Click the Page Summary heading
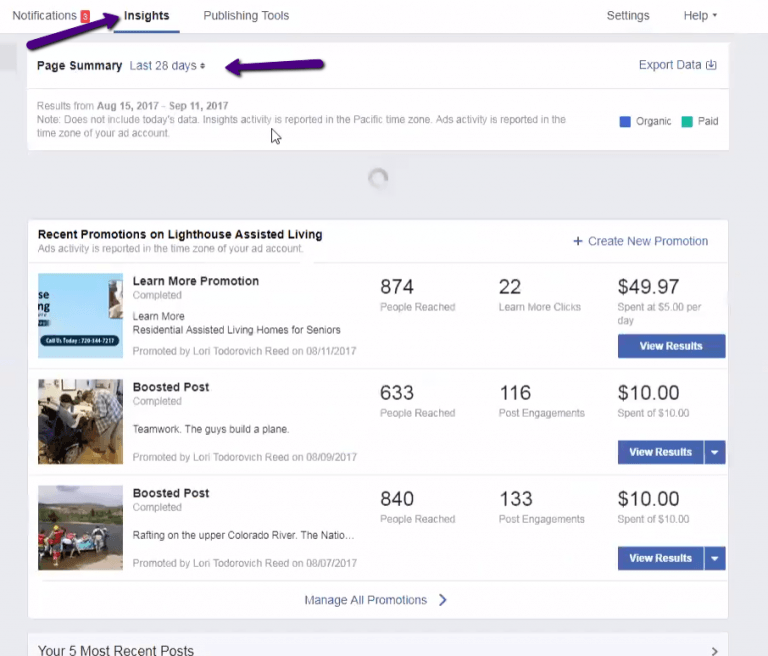768x656 pixels. [x=79, y=66]
